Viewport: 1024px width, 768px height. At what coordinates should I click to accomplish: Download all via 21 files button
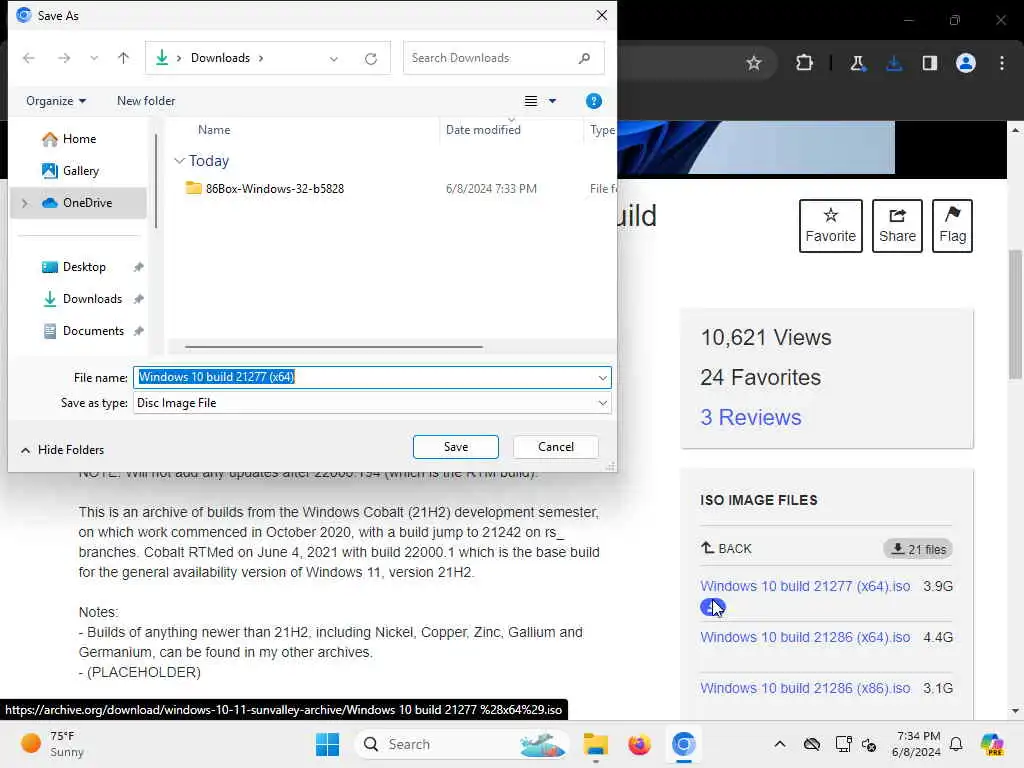tap(918, 549)
